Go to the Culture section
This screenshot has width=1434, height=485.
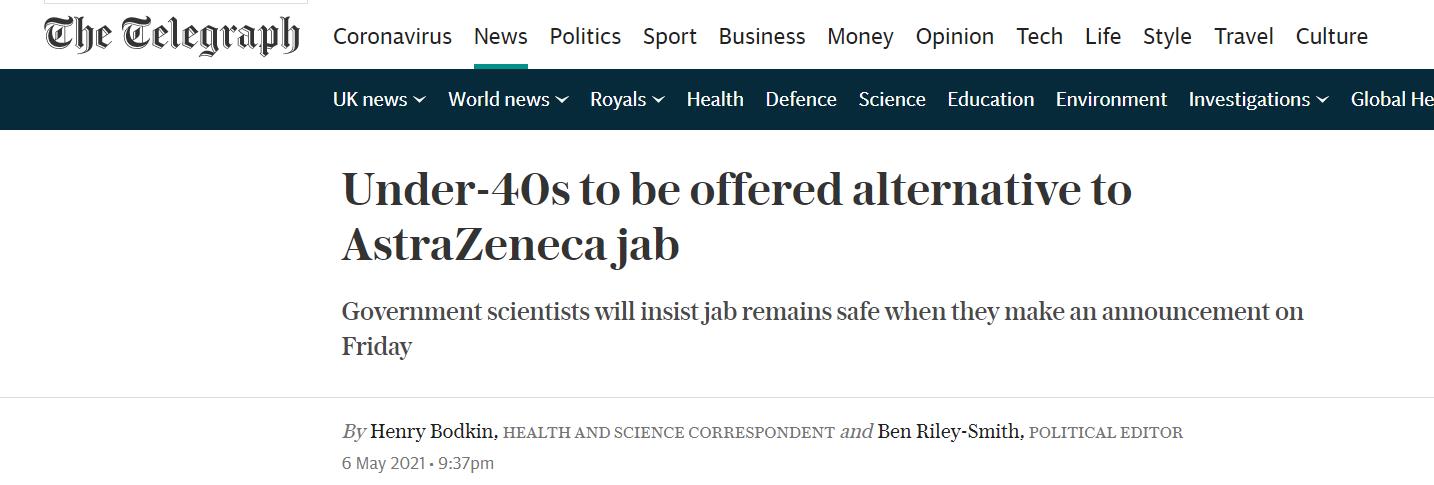[1332, 36]
